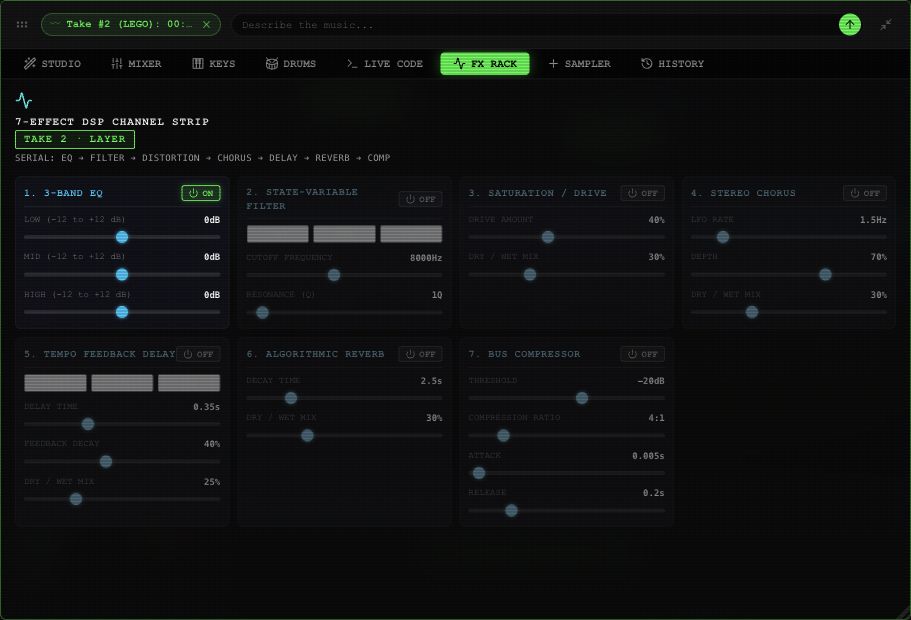Click the 7-EFFECT DSP CHANNEL STRIP heading
Screen dimensions: 911x620
tap(112, 122)
